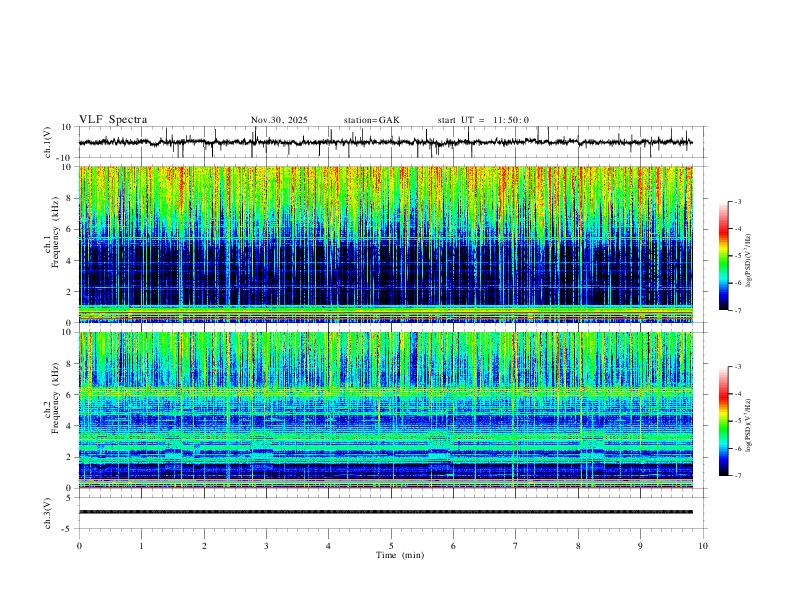The image size is (792, 612).
Task: Click the "station=GAK" label
Action: [x=372, y=120]
